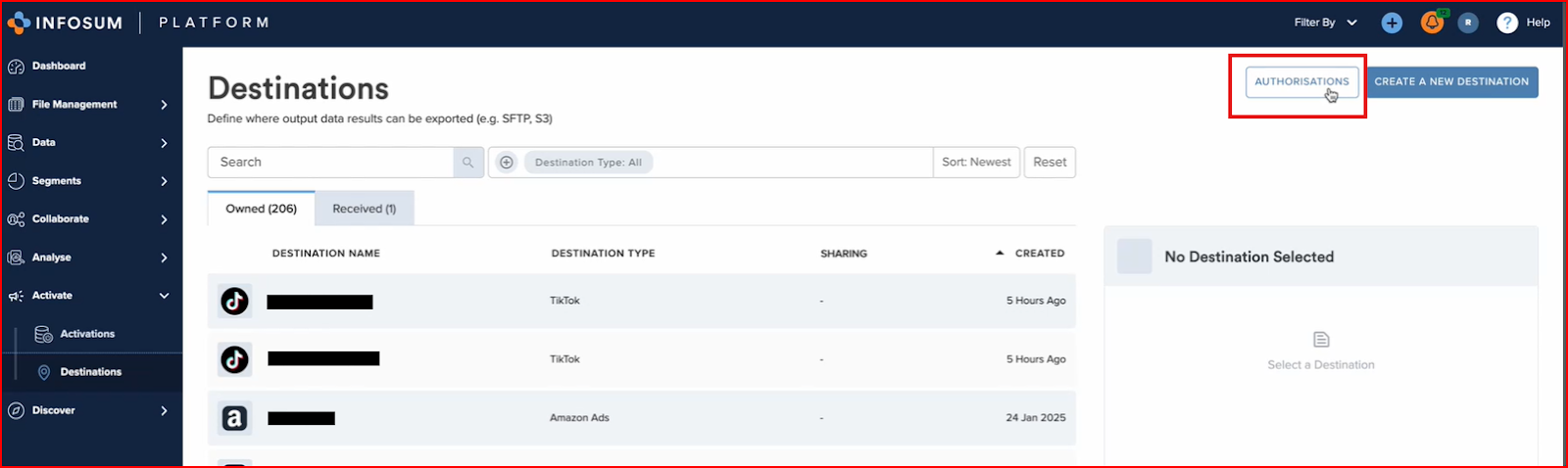Click the Help question mark icon

pos(1507,23)
